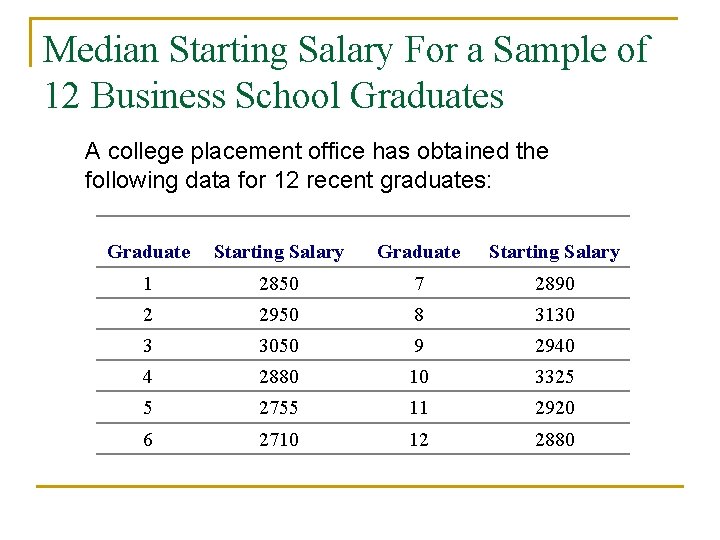Select the salary value 2755

(x=278, y=408)
